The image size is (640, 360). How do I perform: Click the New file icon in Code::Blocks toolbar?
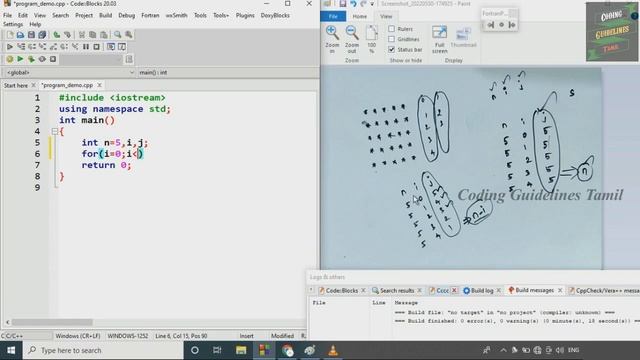(x=10, y=35)
